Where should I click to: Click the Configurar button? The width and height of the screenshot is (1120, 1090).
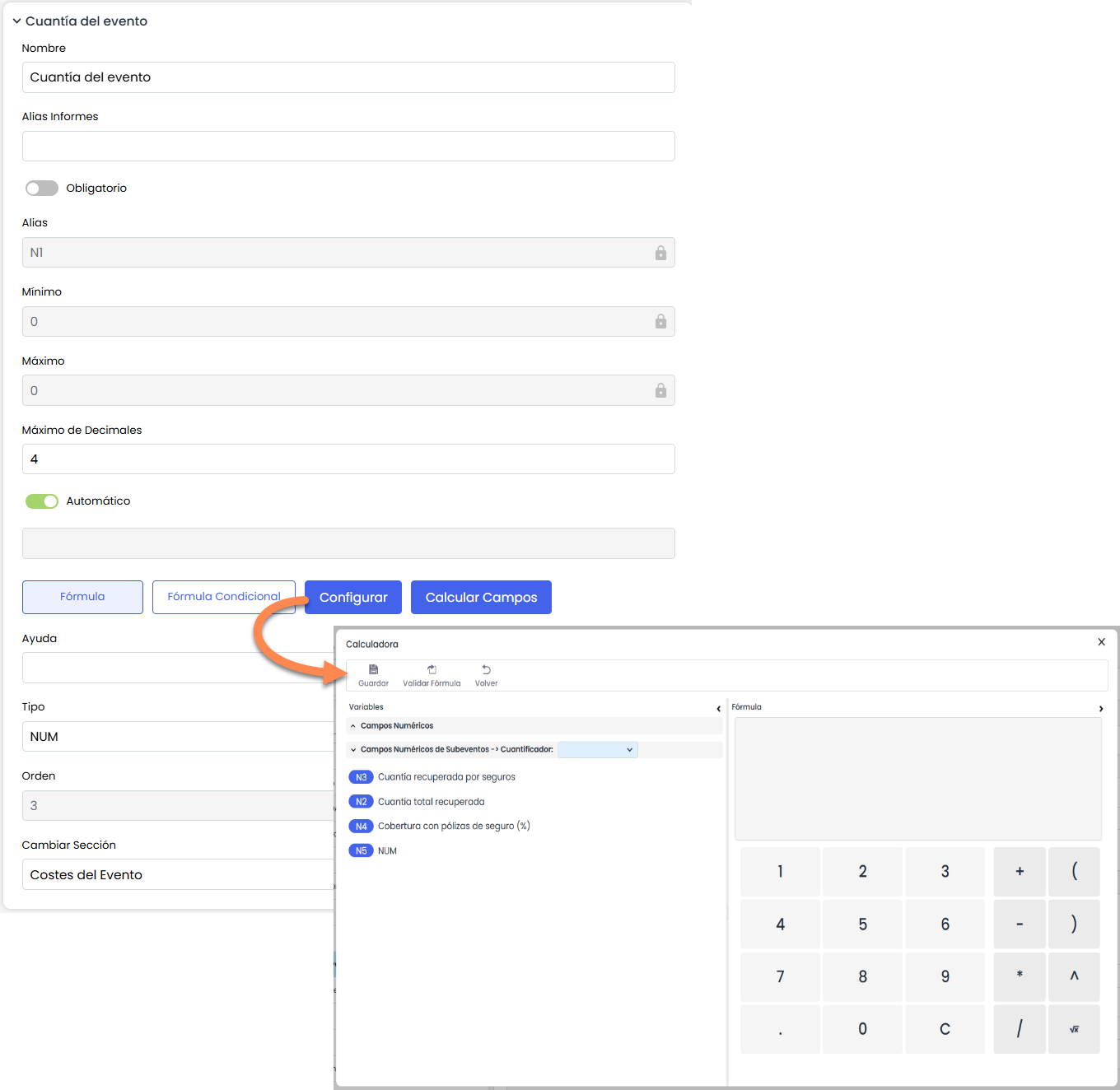click(353, 598)
